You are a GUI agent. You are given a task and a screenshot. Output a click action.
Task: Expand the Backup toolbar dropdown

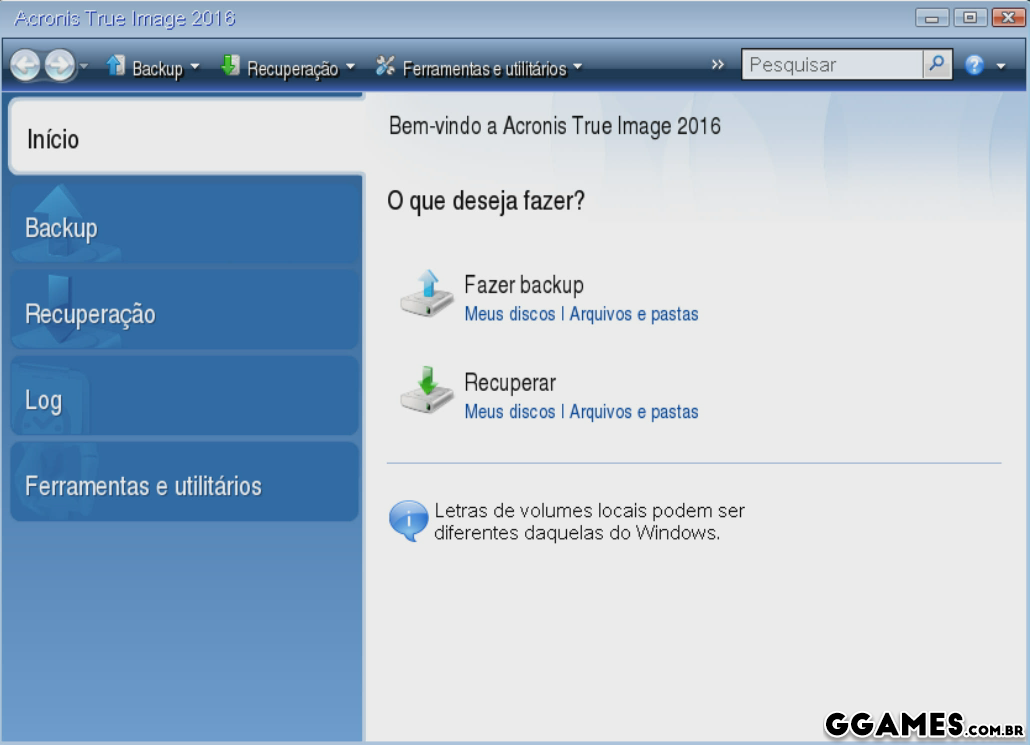(195, 68)
